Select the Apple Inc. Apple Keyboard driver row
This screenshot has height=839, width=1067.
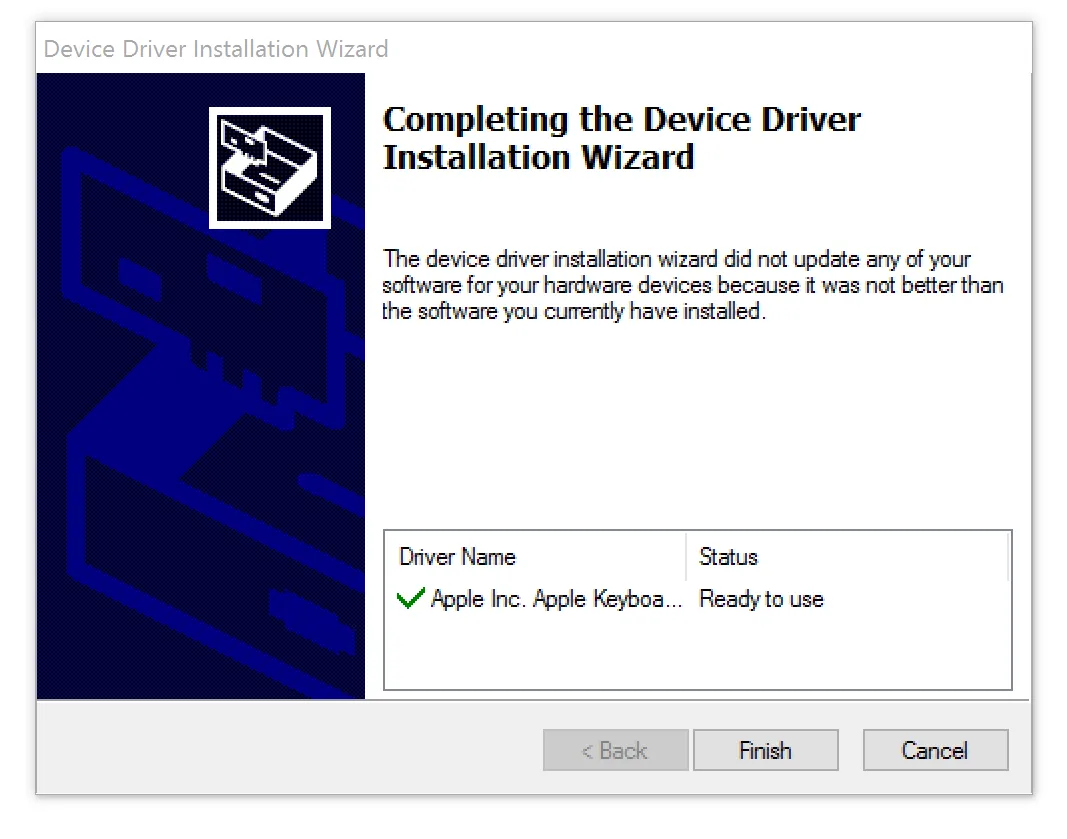[x=556, y=599]
